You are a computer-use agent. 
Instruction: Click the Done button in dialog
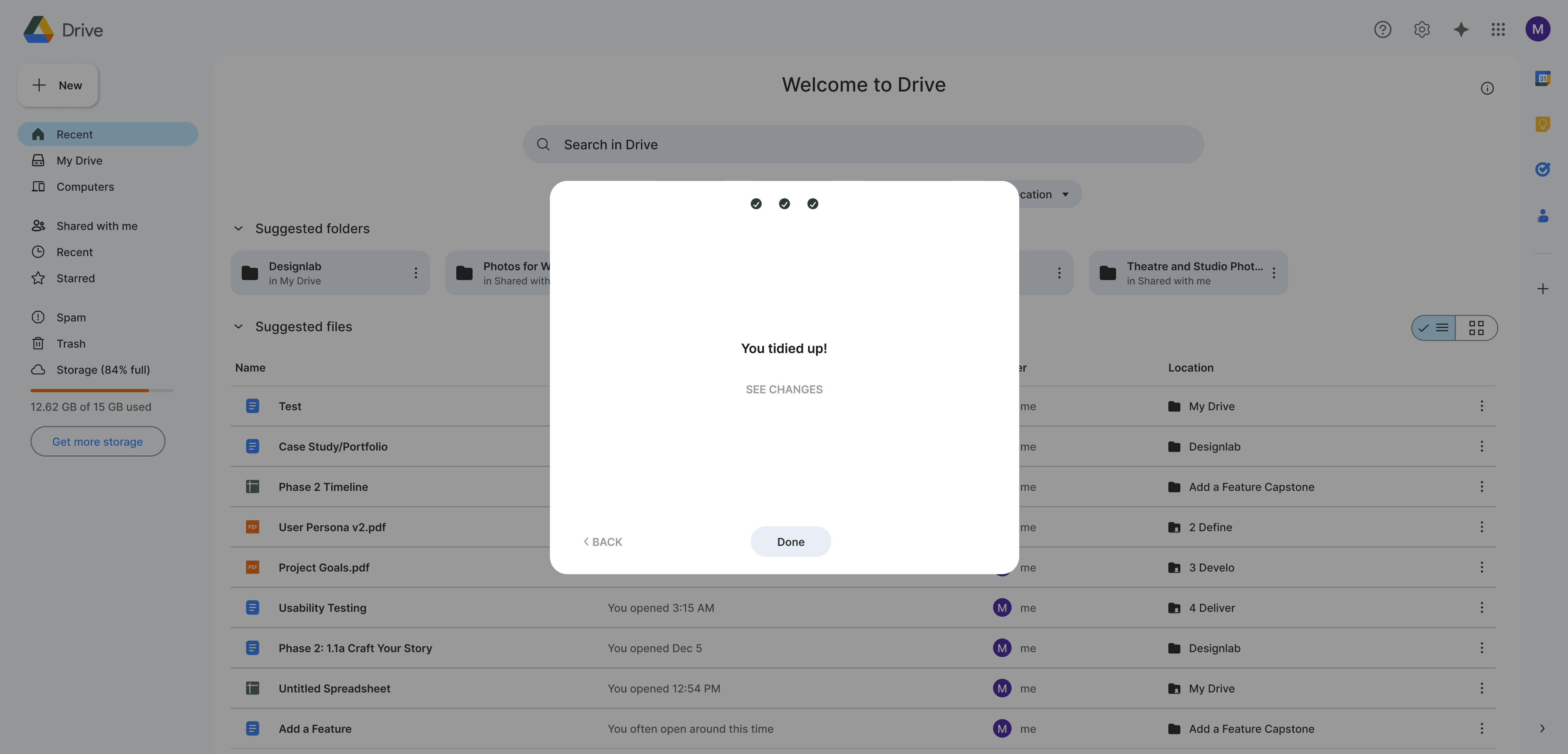click(790, 542)
